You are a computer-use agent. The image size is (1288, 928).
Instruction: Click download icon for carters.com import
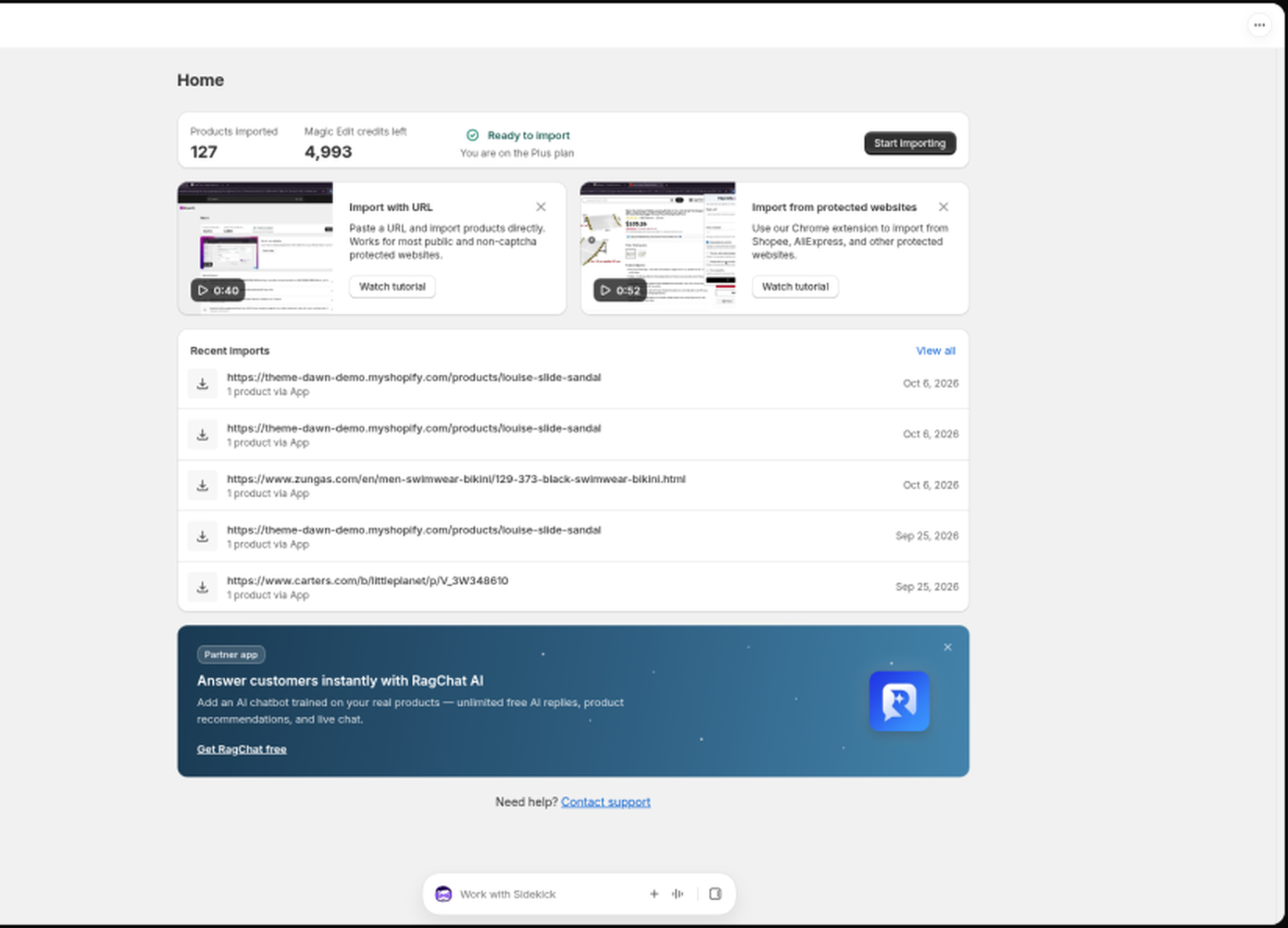[202, 587]
